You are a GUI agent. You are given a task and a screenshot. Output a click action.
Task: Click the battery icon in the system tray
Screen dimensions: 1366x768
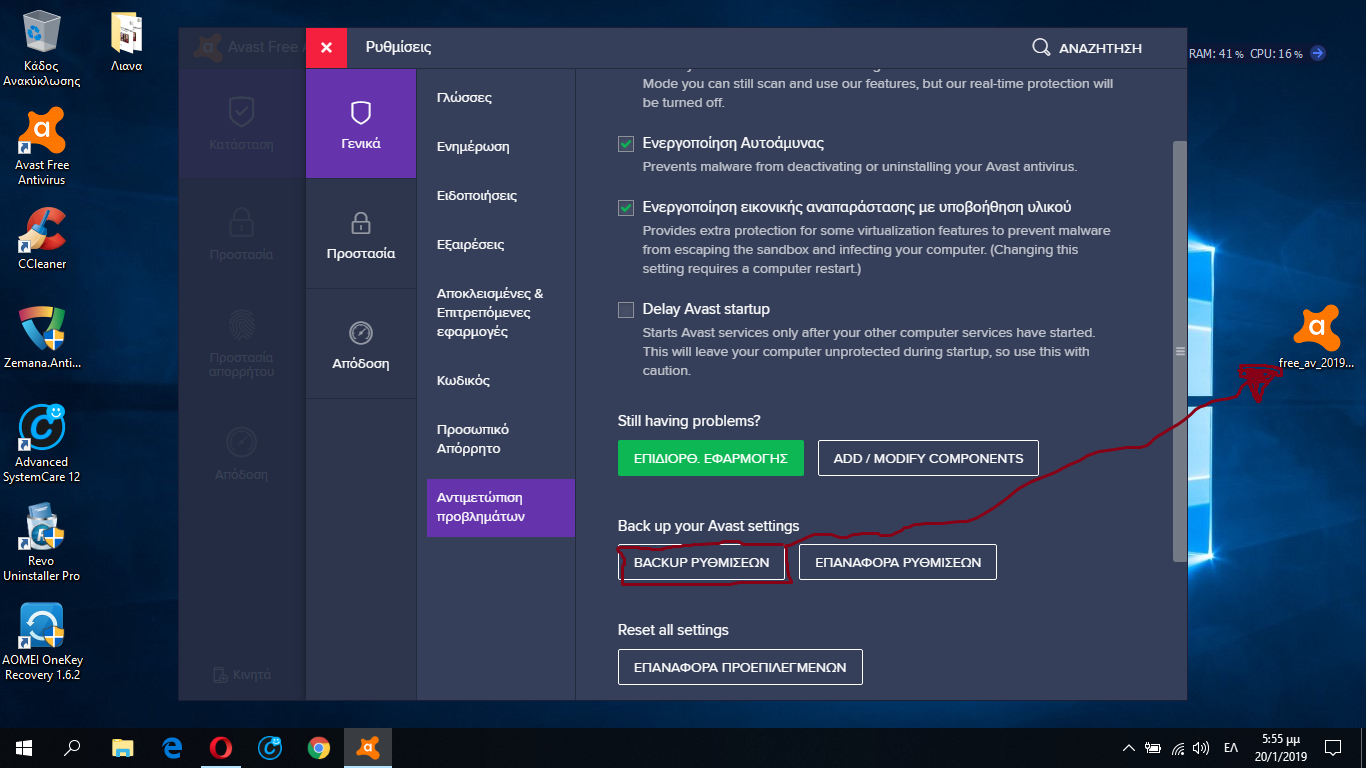coord(1153,747)
